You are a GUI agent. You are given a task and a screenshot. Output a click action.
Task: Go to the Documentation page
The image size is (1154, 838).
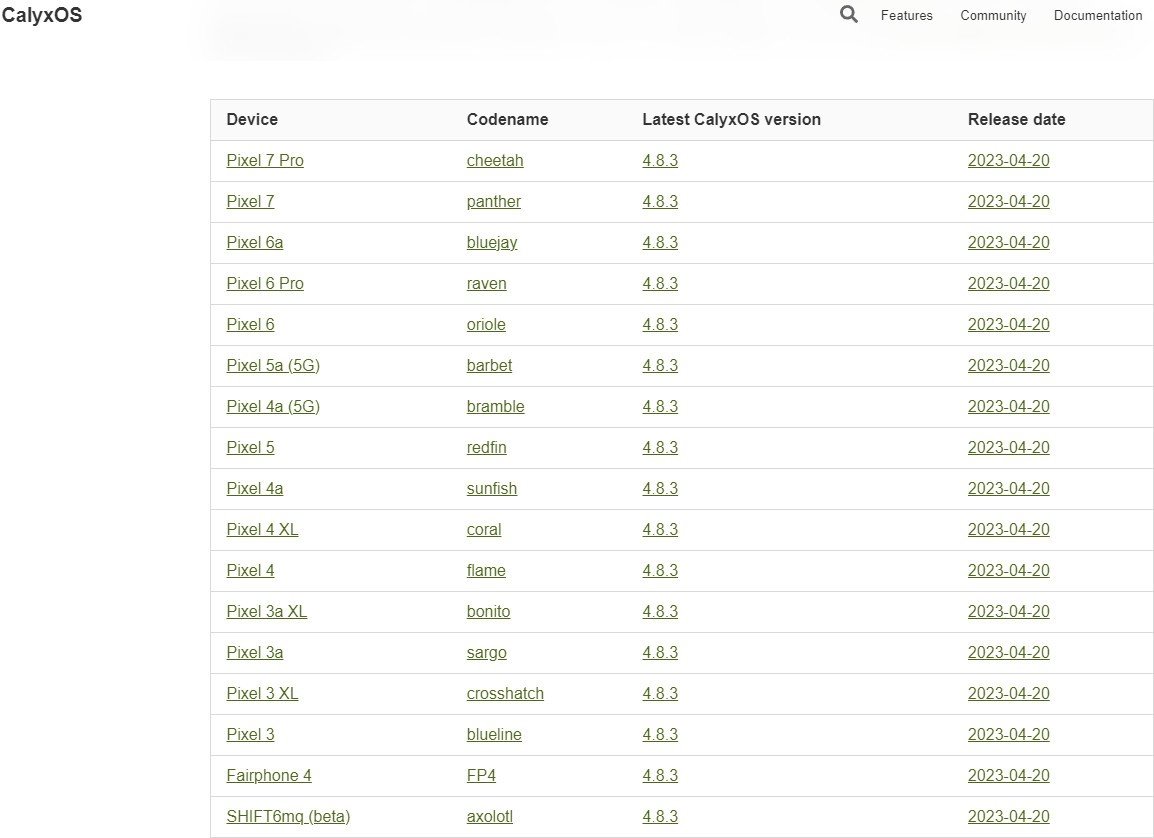(x=1097, y=16)
